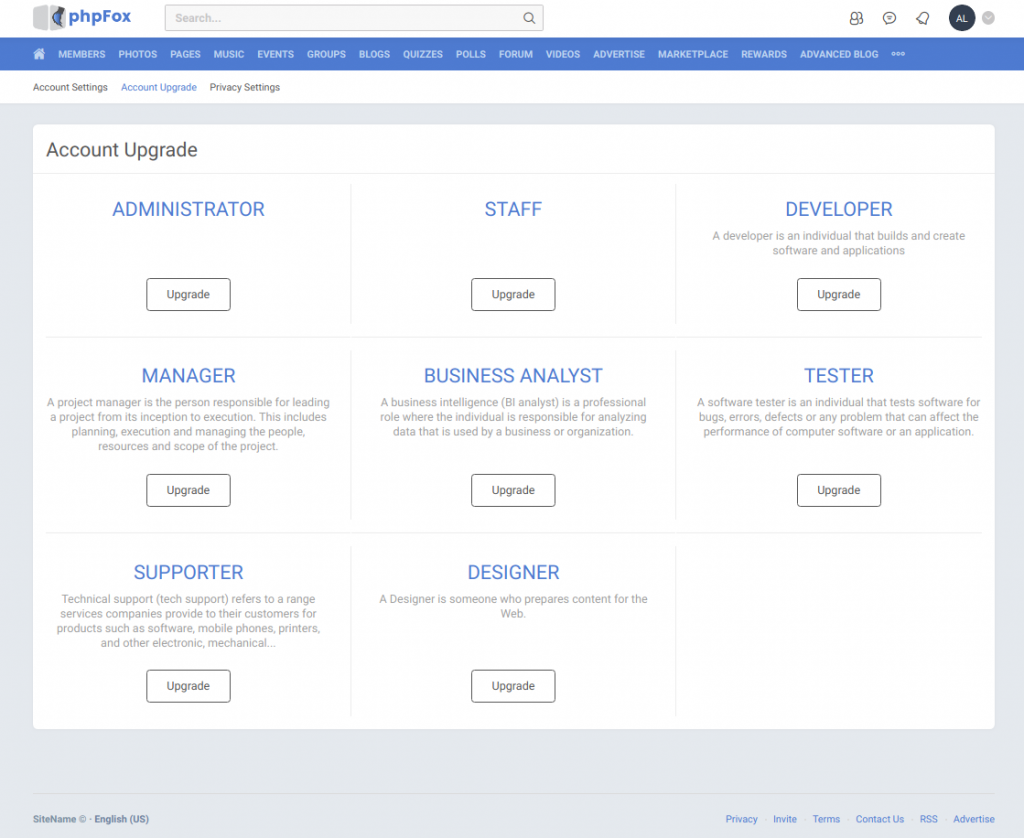Image resolution: width=1024 pixels, height=838 pixels.
Task: Click the phpFox logo
Action: (x=82, y=17)
